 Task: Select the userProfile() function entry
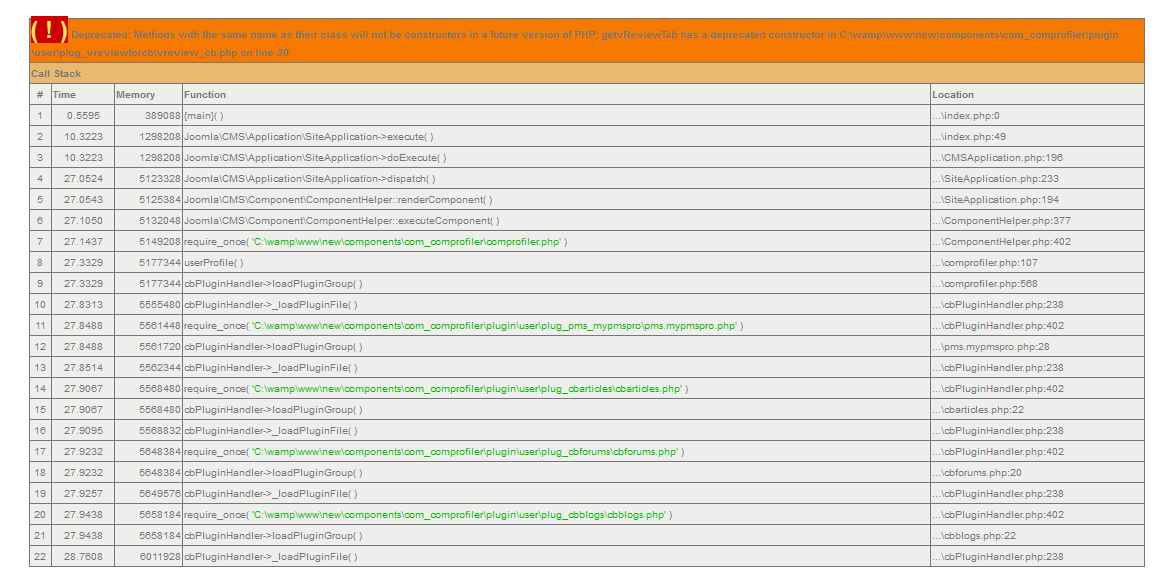click(x=214, y=263)
